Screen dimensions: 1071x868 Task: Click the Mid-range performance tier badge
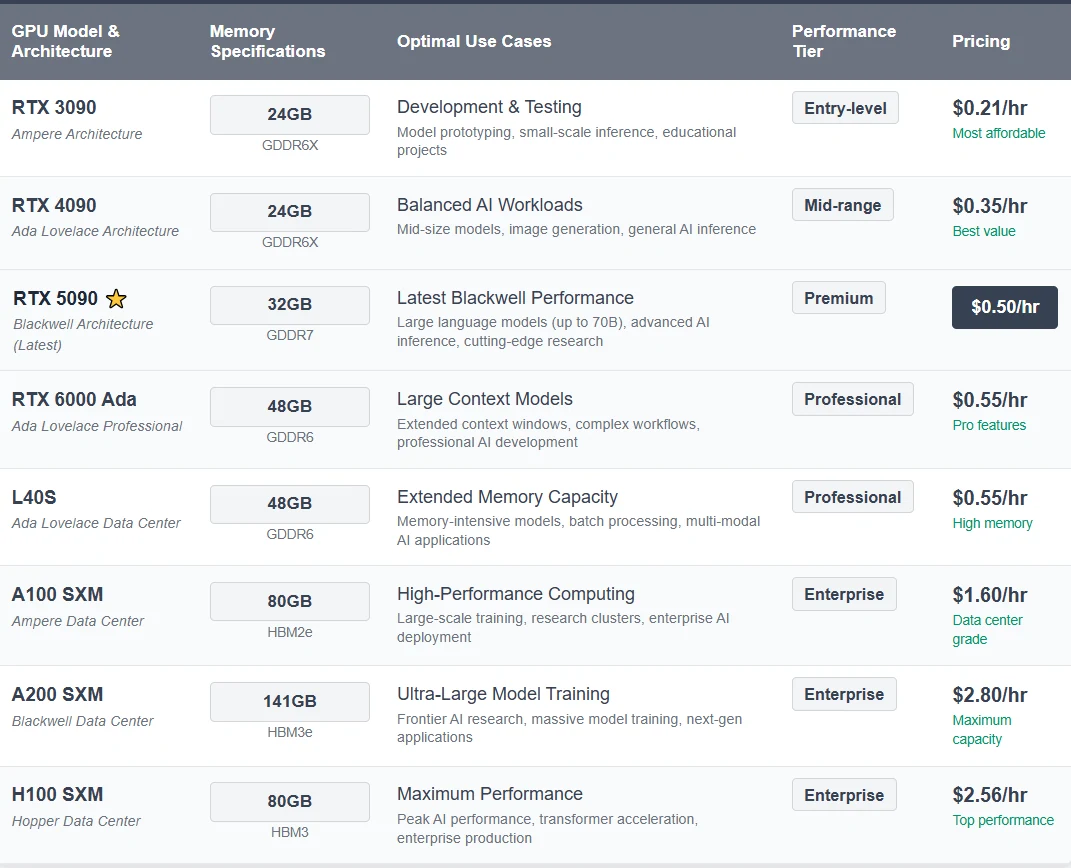point(842,205)
